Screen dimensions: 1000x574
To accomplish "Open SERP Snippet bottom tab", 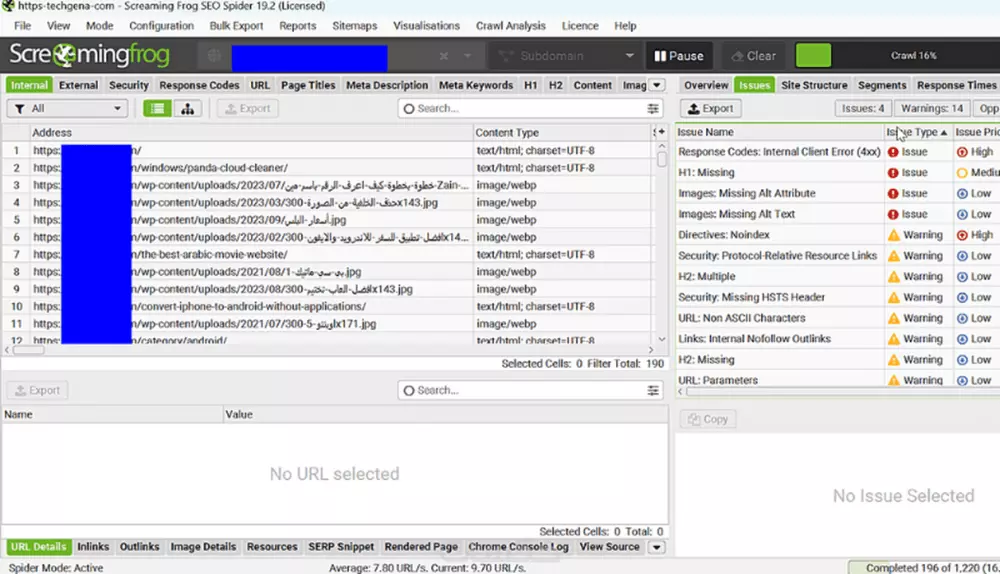I will coord(341,547).
